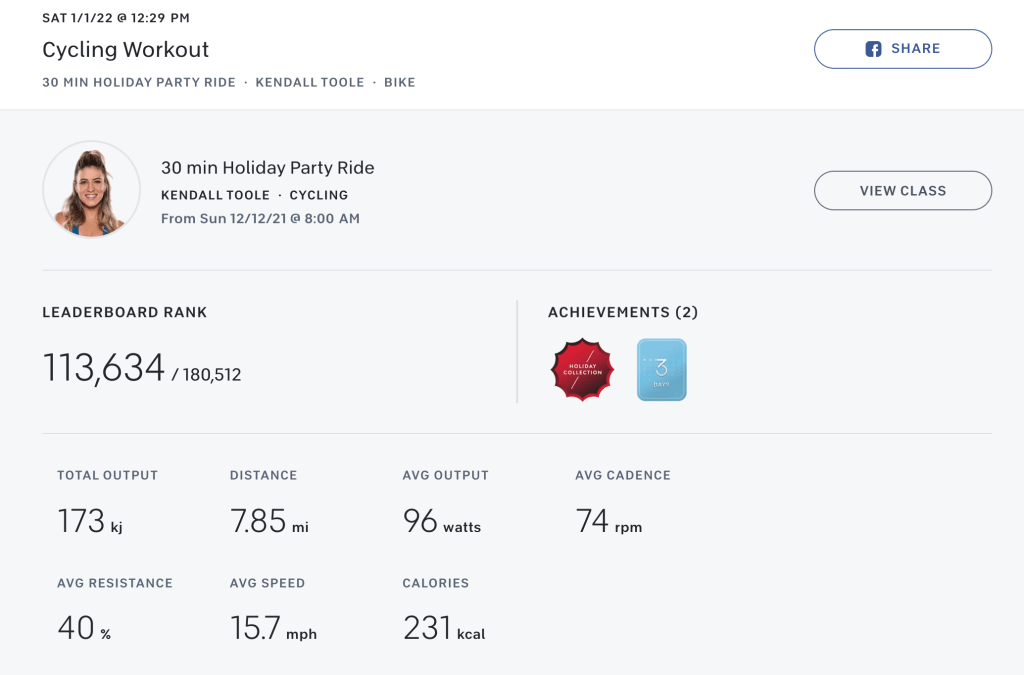Click the Avg Speed 15.7 mph value
The image size is (1024, 675).
[x=273, y=628]
